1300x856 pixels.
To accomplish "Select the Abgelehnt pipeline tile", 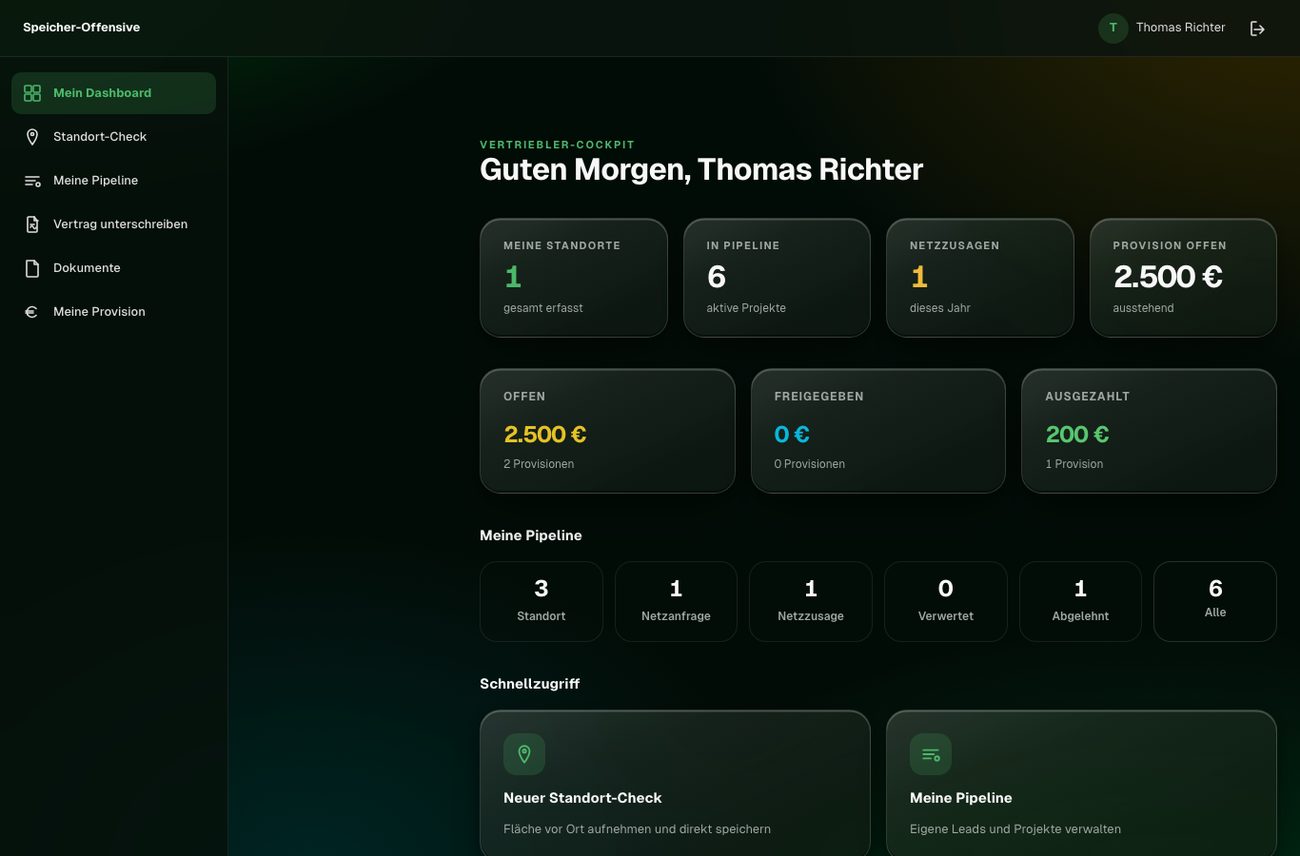I will pyautogui.click(x=1080, y=601).
